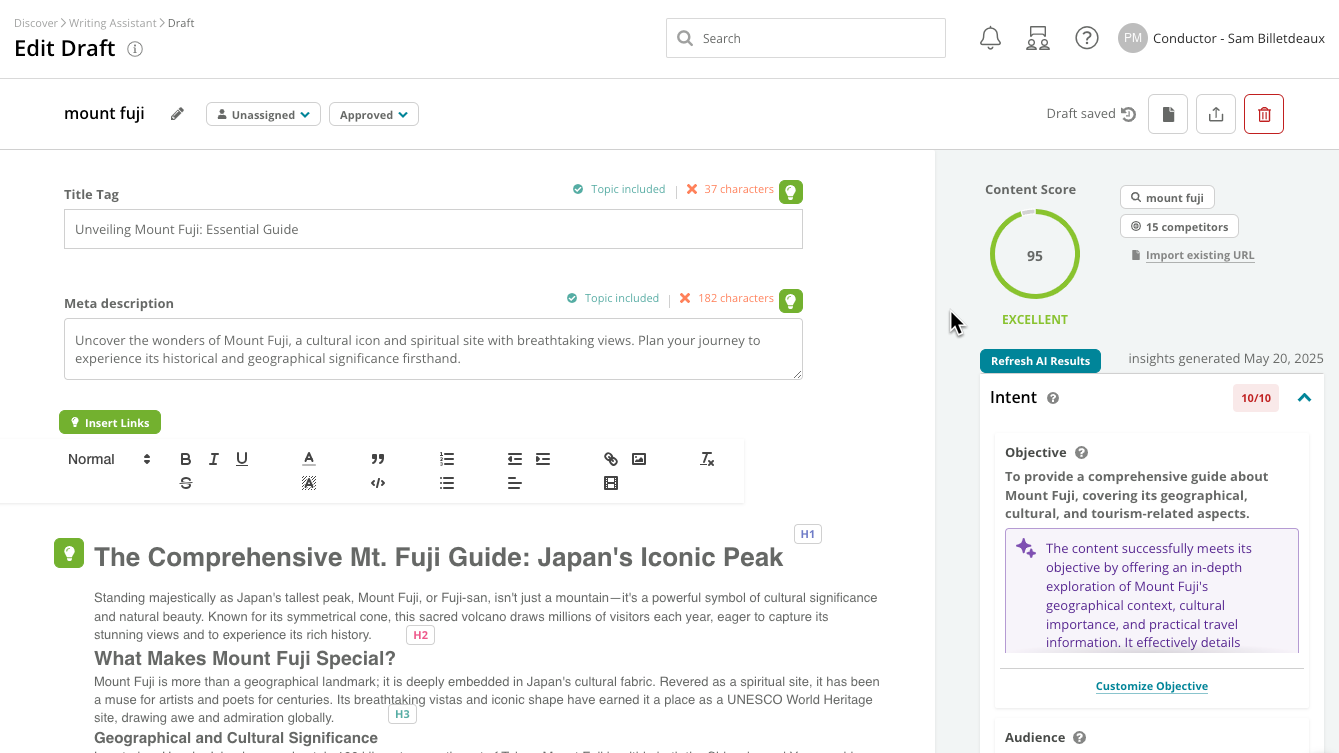Toggle italic formatting

[x=214, y=459]
